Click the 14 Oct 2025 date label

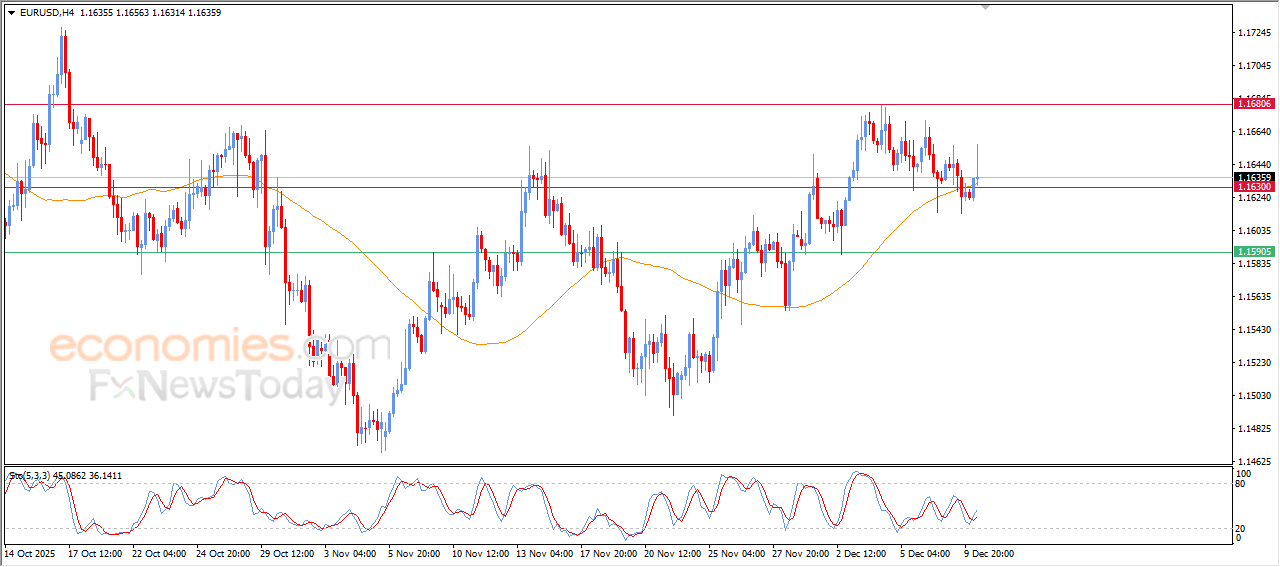(x=30, y=552)
